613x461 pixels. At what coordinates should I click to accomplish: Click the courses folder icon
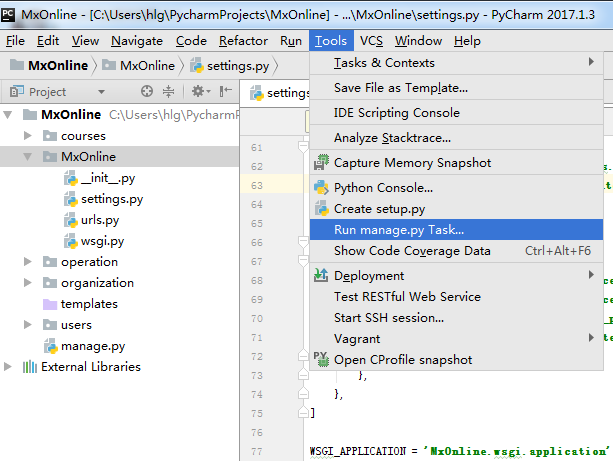(50, 136)
